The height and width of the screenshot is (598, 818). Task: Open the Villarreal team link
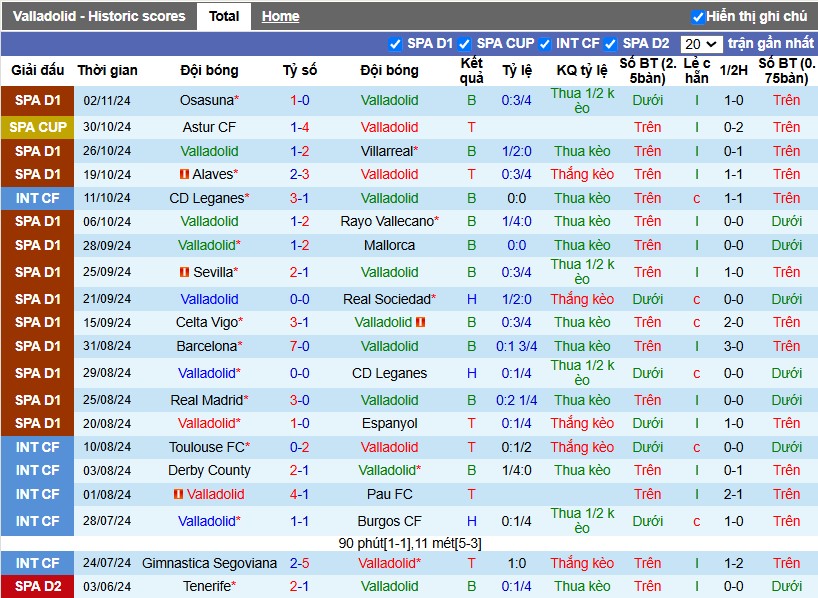387,151
